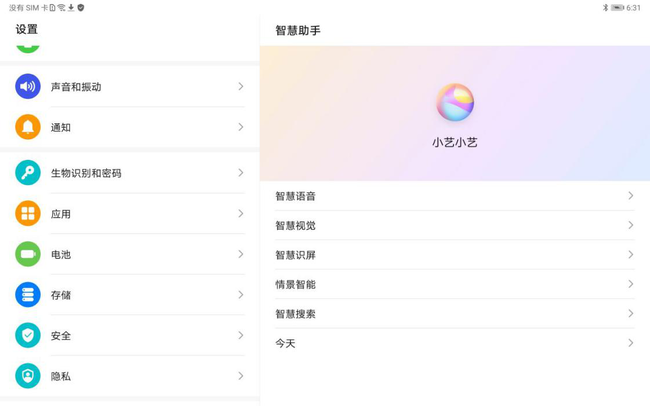Expand 智慧视觉 via its chevron
650x406 pixels.
pyautogui.click(x=630, y=225)
